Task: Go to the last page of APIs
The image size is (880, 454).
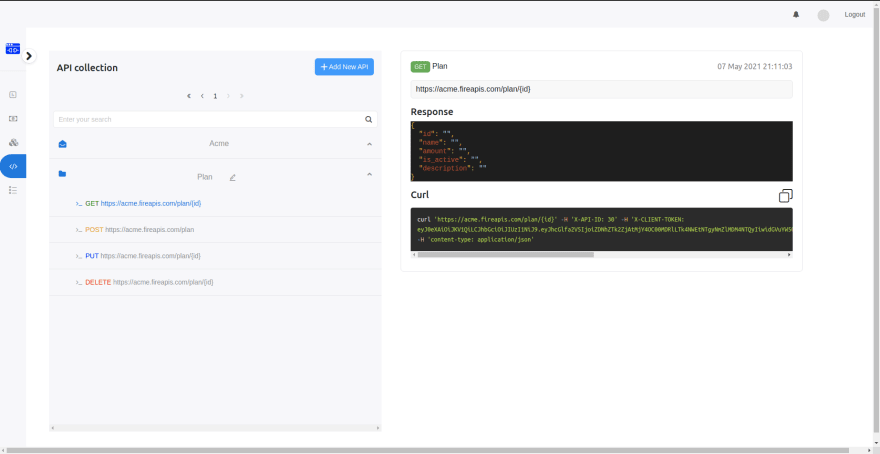Action: click(x=242, y=96)
